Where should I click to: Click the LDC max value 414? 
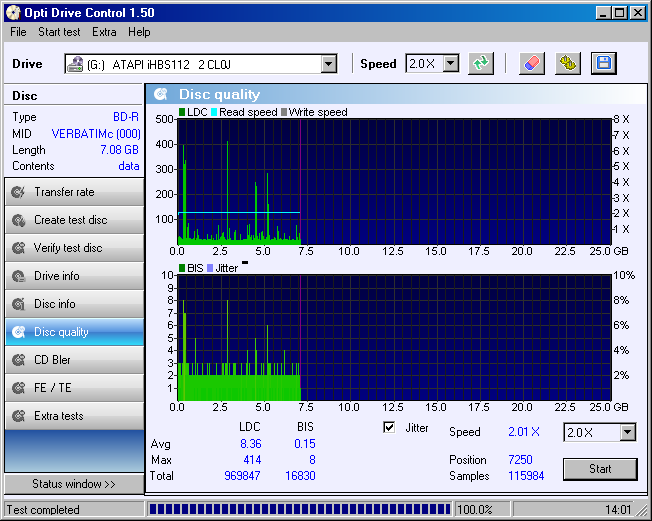click(252, 460)
